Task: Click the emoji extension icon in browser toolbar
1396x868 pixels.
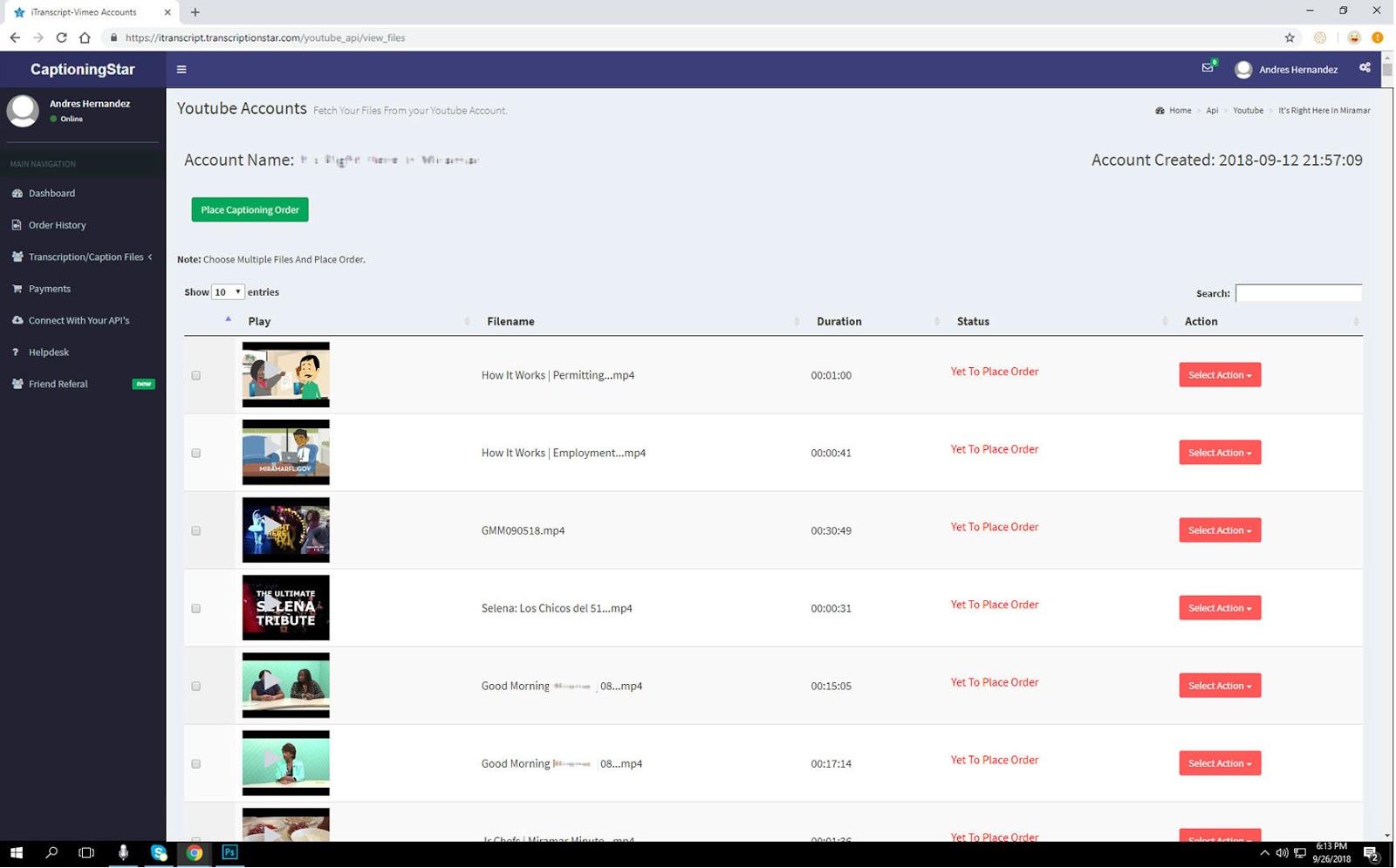Action: pos(1355,38)
